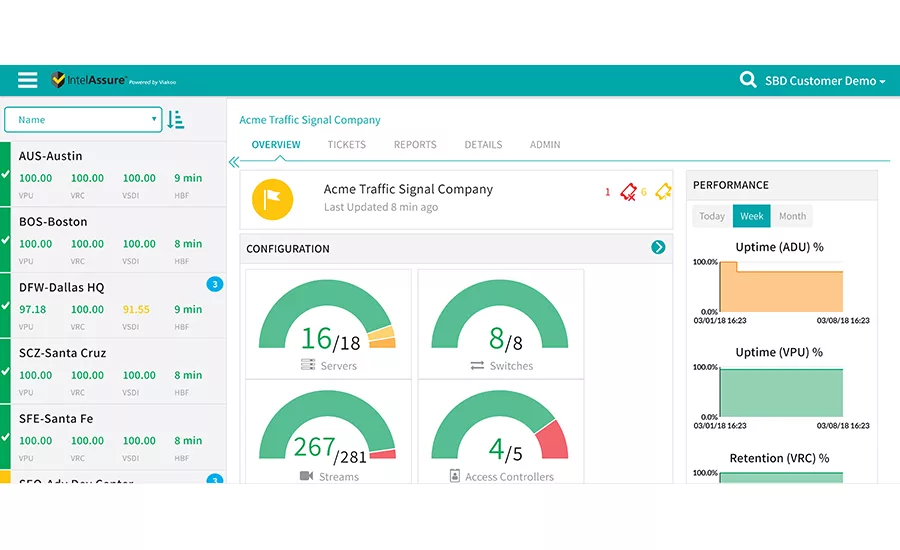Go to the Admin tab

(545, 145)
